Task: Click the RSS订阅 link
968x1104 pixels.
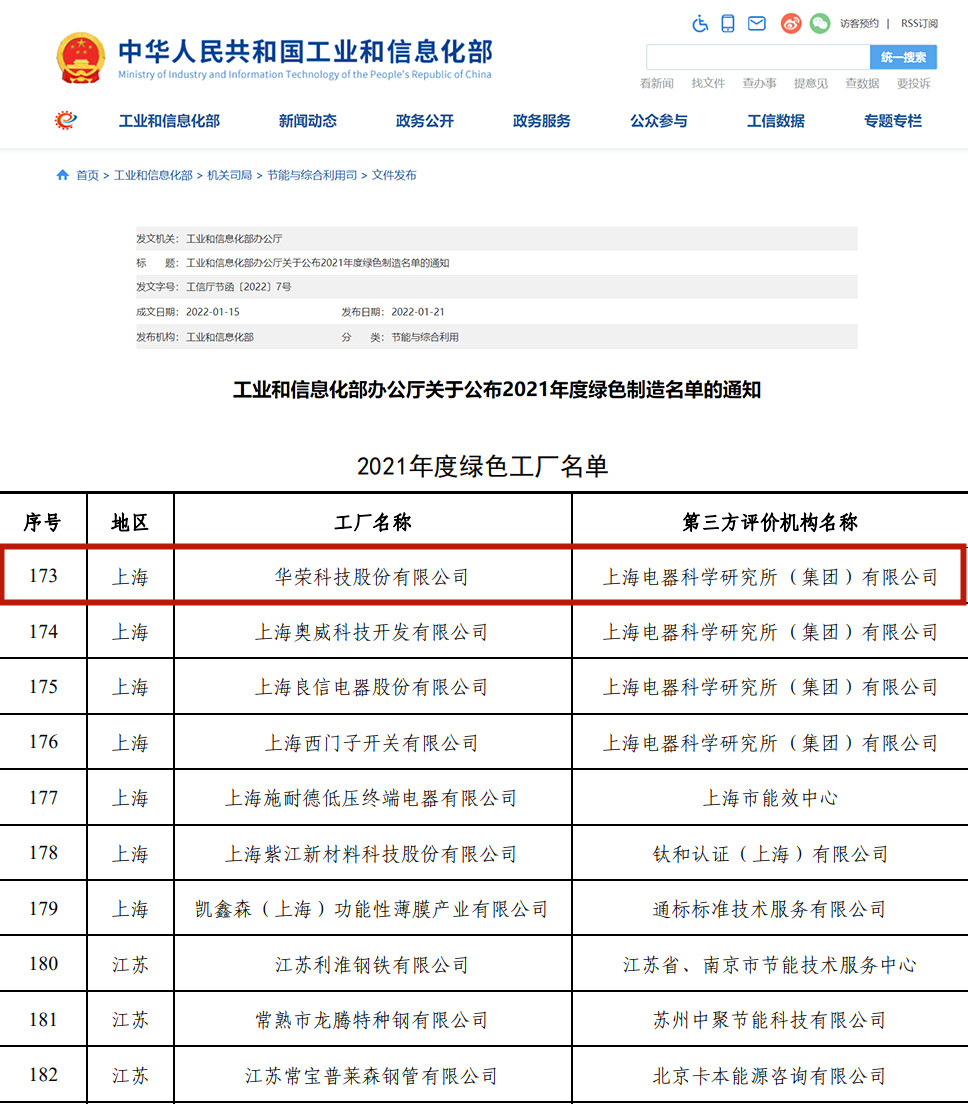Action: (919, 23)
